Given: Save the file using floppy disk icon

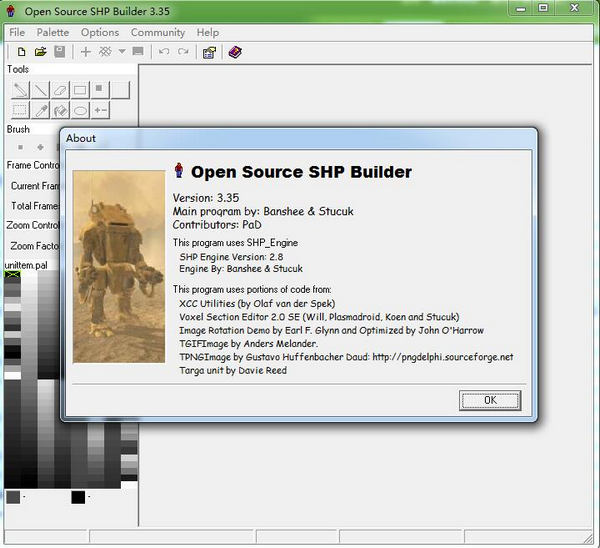Looking at the screenshot, I should point(60,52).
